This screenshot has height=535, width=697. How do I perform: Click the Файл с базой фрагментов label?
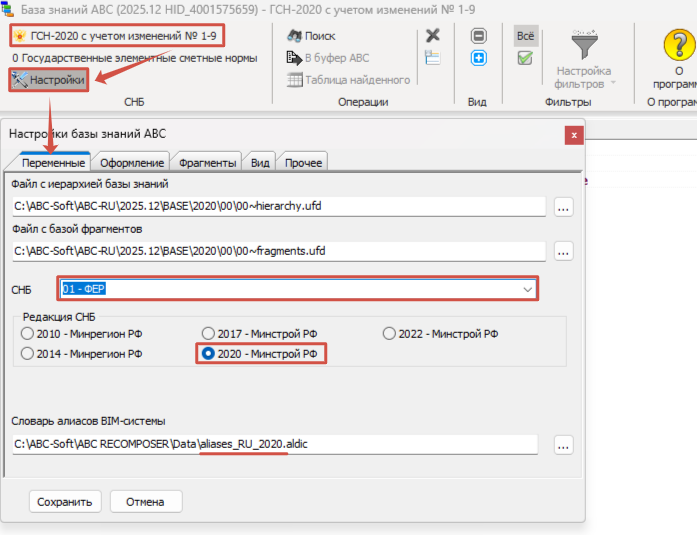pyautogui.click(x=77, y=229)
